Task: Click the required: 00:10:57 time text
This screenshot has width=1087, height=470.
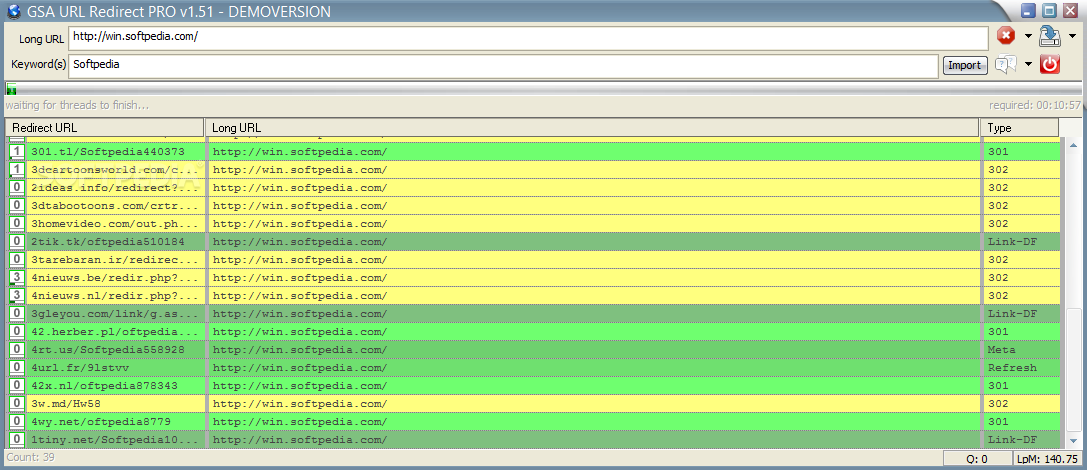Action: (x=1035, y=105)
